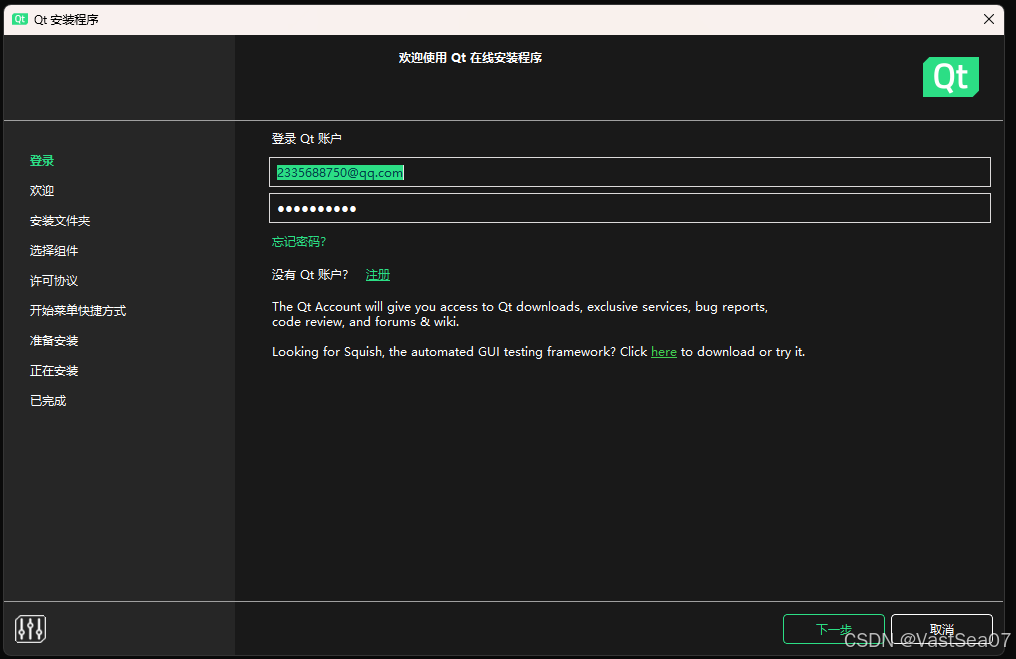Select the 欢迎 step in sidebar
This screenshot has width=1016, height=659.
coord(42,191)
